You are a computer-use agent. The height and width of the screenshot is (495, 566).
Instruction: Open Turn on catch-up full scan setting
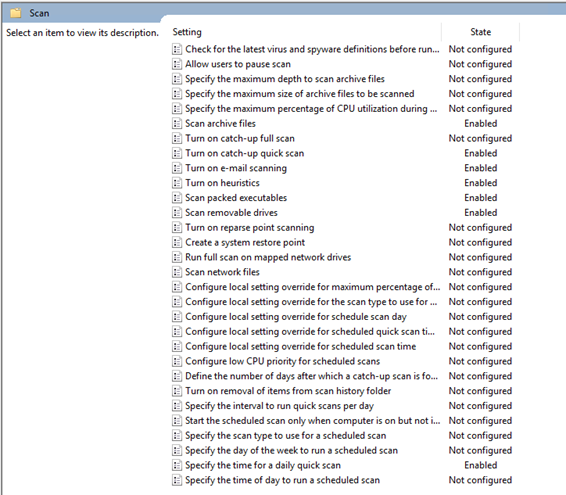(x=240, y=139)
